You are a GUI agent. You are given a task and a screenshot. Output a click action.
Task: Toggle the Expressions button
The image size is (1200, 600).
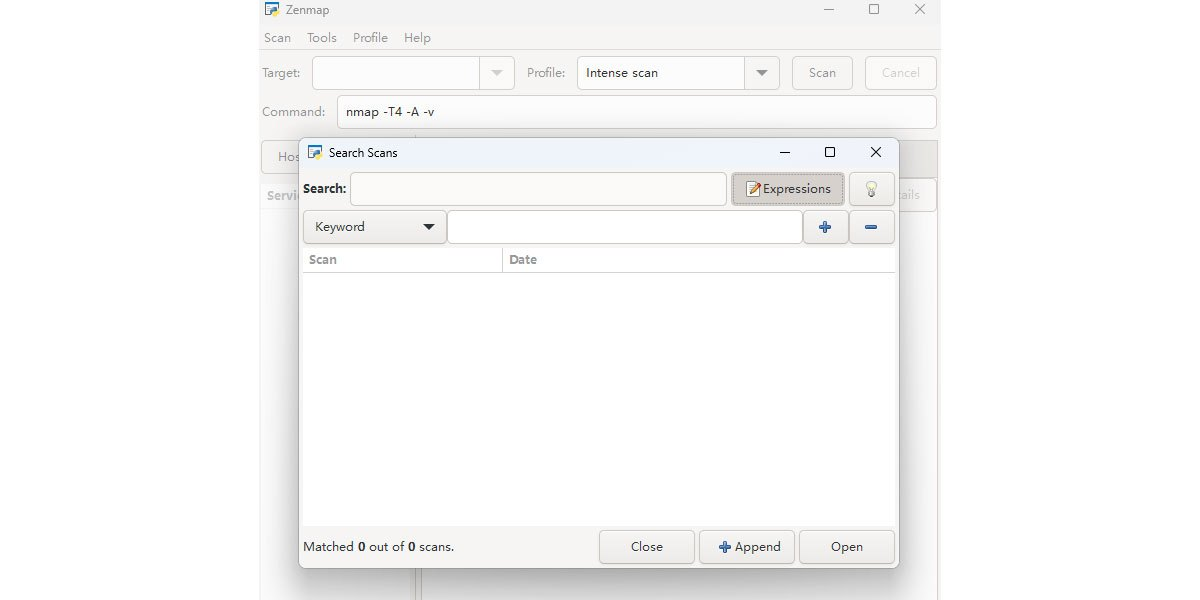[x=788, y=189]
